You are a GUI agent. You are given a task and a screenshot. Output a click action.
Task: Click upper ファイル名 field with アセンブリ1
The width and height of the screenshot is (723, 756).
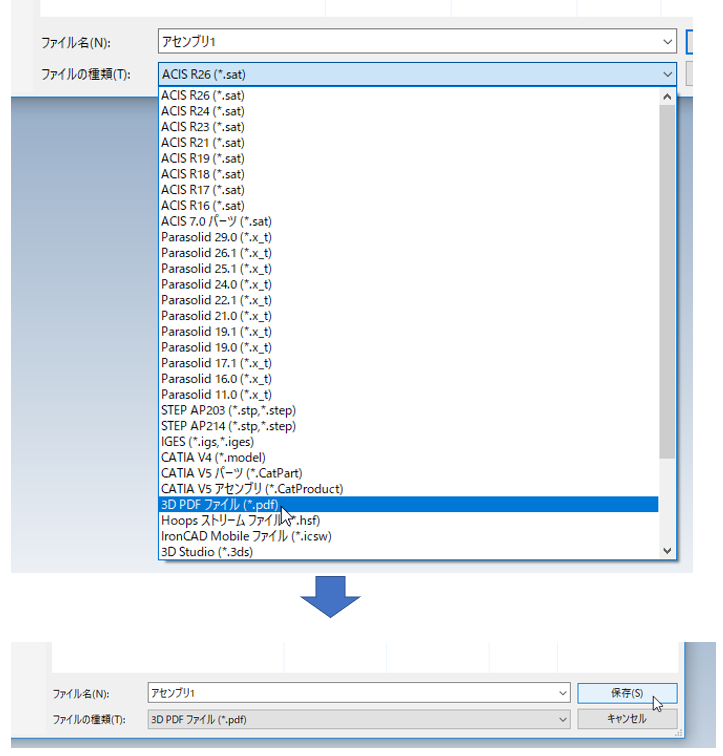coord(417,41)
